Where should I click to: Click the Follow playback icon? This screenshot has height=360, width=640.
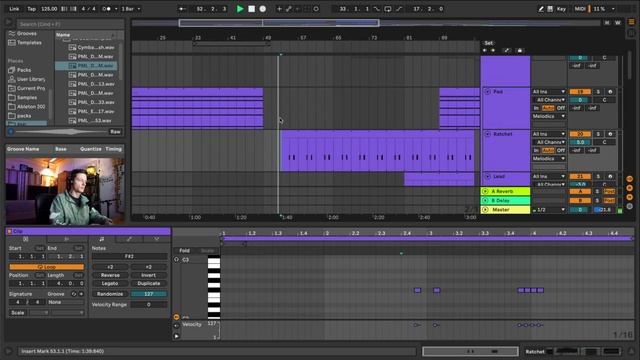point(182,9)
